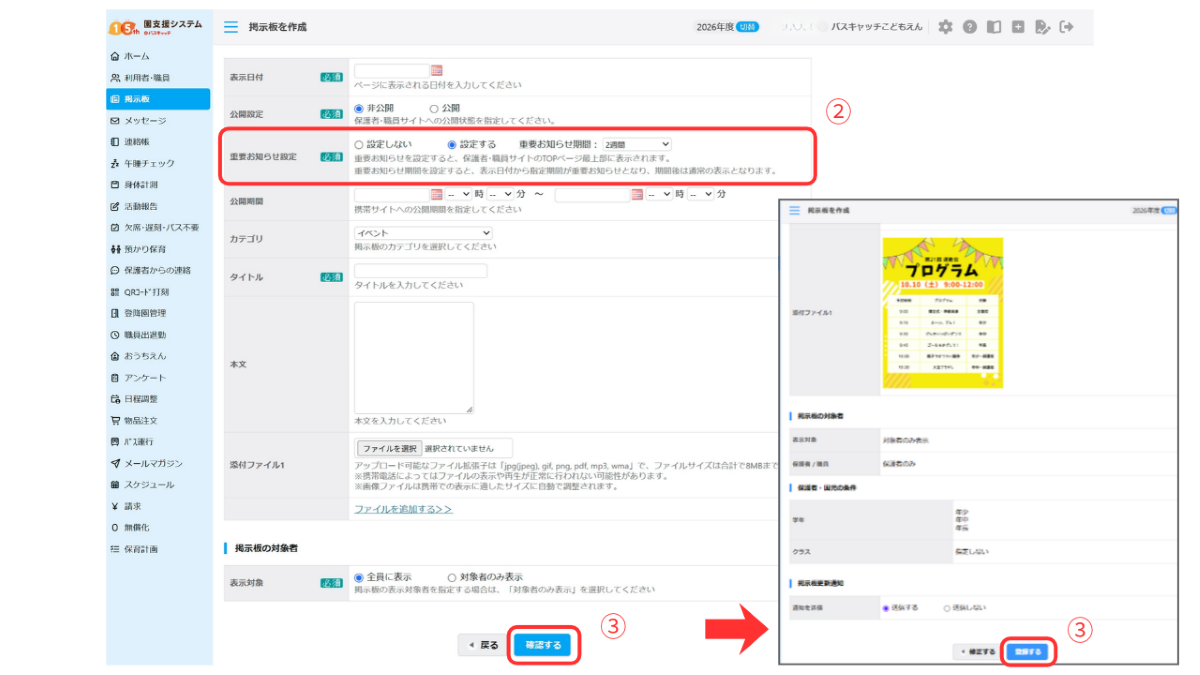Open the カテゴリ dropdown showing イベント
This screenshot has width=1200, height=675.
click(x=423, y=233)
